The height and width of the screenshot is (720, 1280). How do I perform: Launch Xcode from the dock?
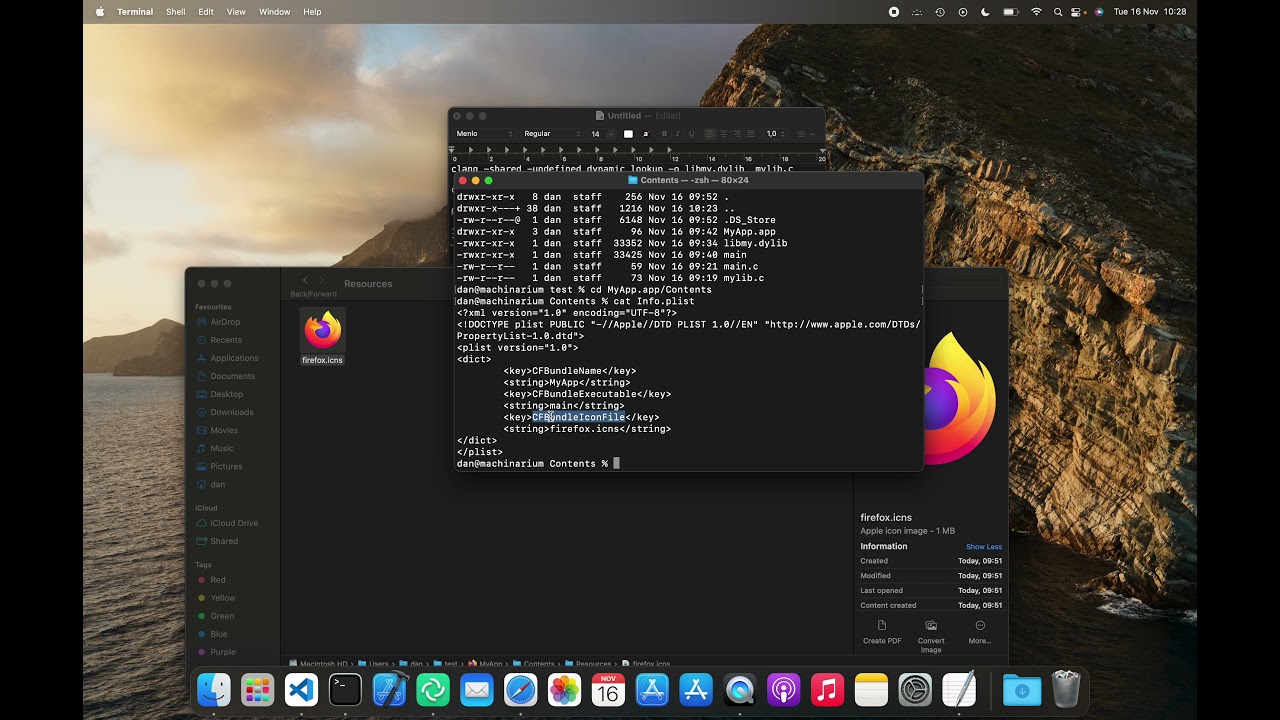(x=389, y=690)
